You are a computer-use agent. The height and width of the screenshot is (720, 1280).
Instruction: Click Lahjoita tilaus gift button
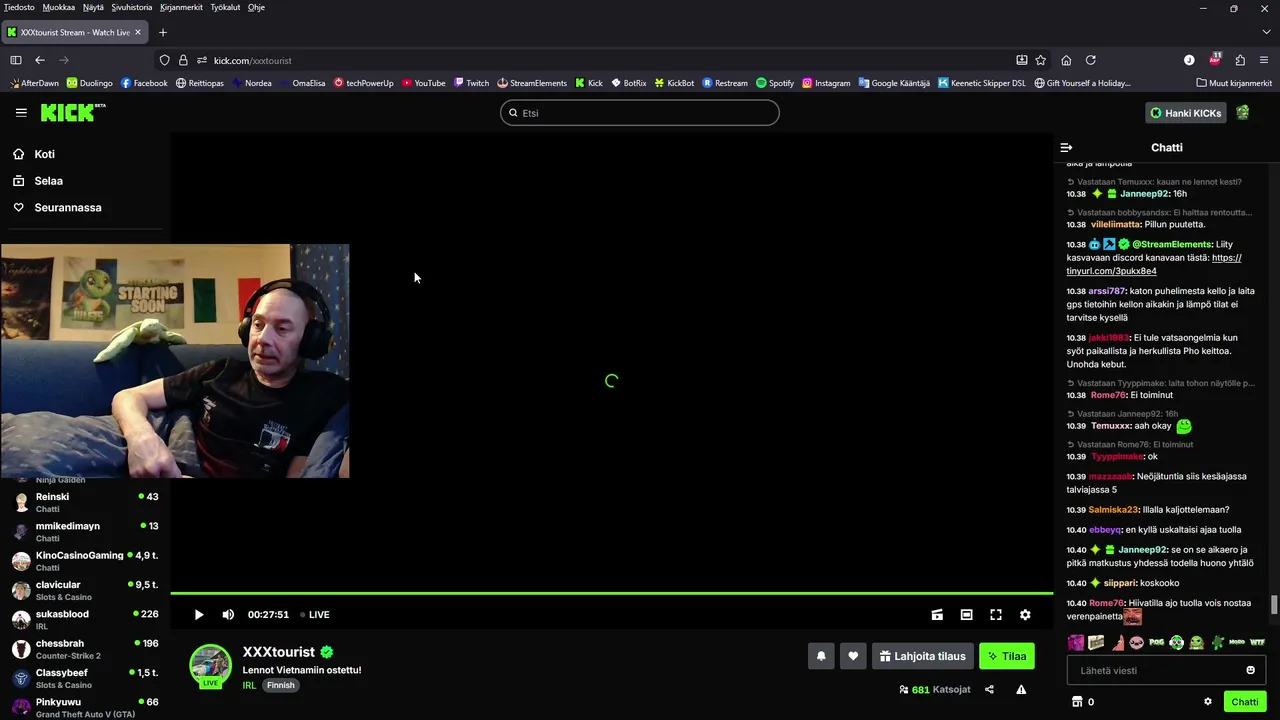(x=923, y=656)
